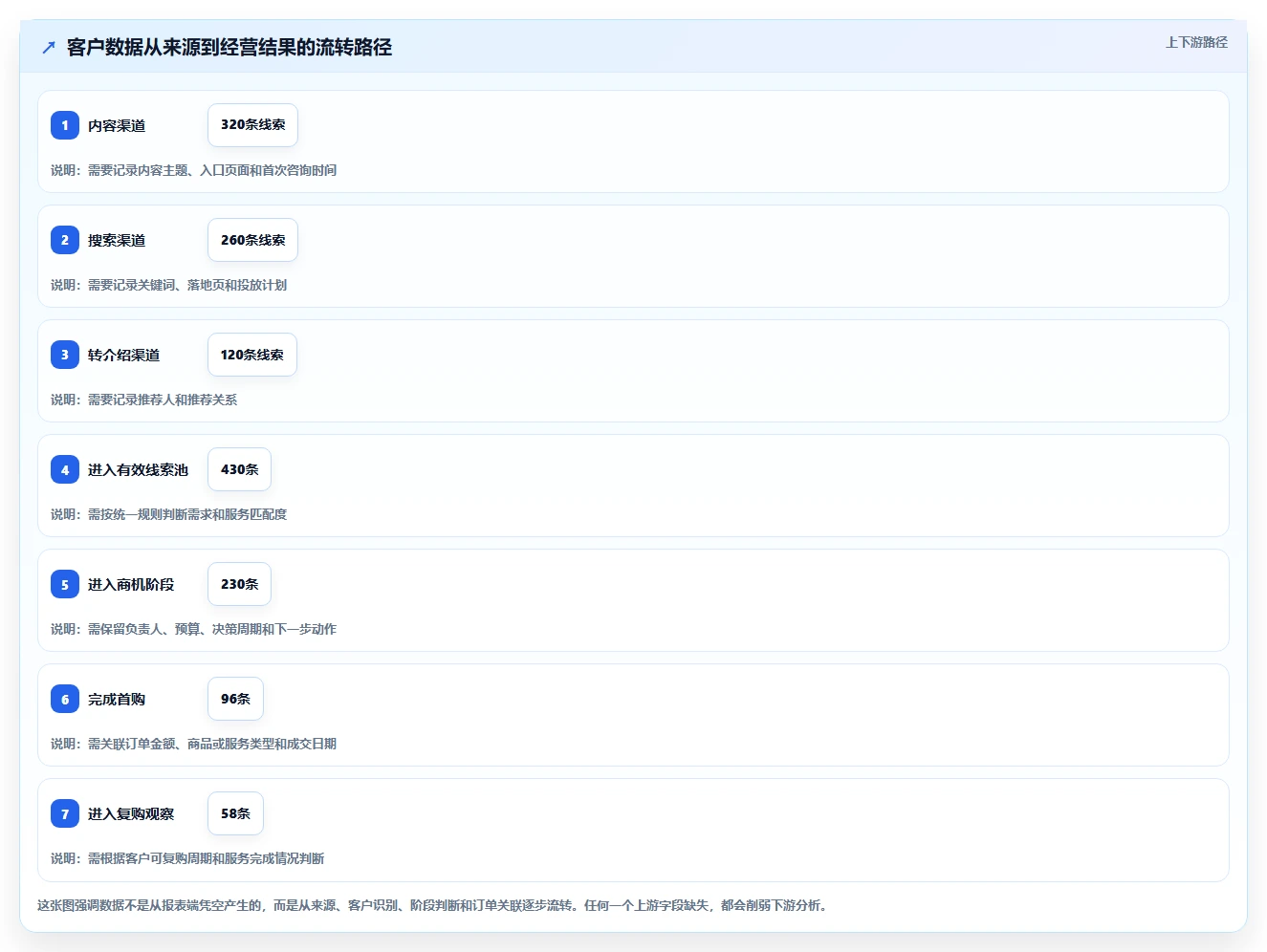The image size is (1267, 952).
Task: Select step badge 6 for 完成首购
Action: pyautogui.click(x=65, y=699)
